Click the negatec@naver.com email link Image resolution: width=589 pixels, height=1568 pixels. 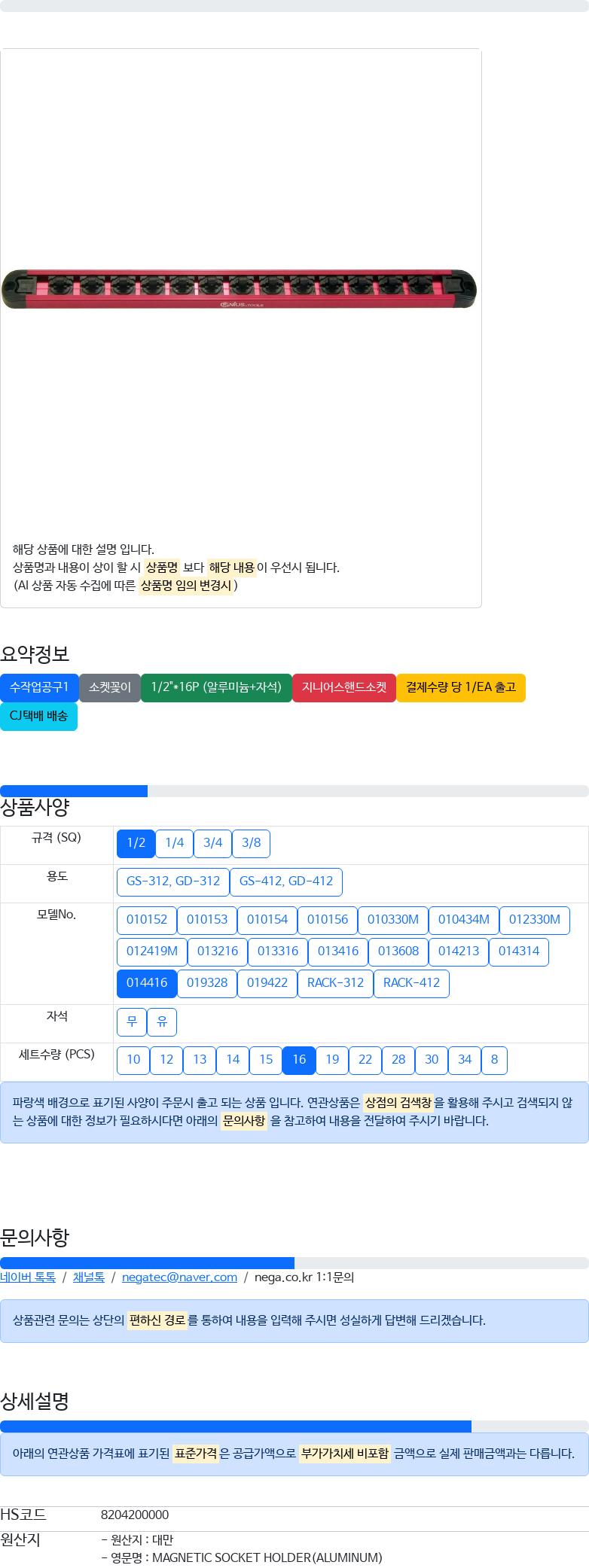click(x=179, y=1277)
